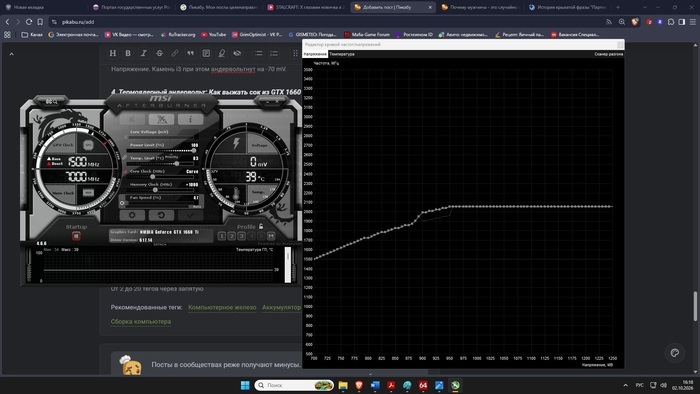
Task: Reset Afterburner settings to default
Action: coord(161,215)
